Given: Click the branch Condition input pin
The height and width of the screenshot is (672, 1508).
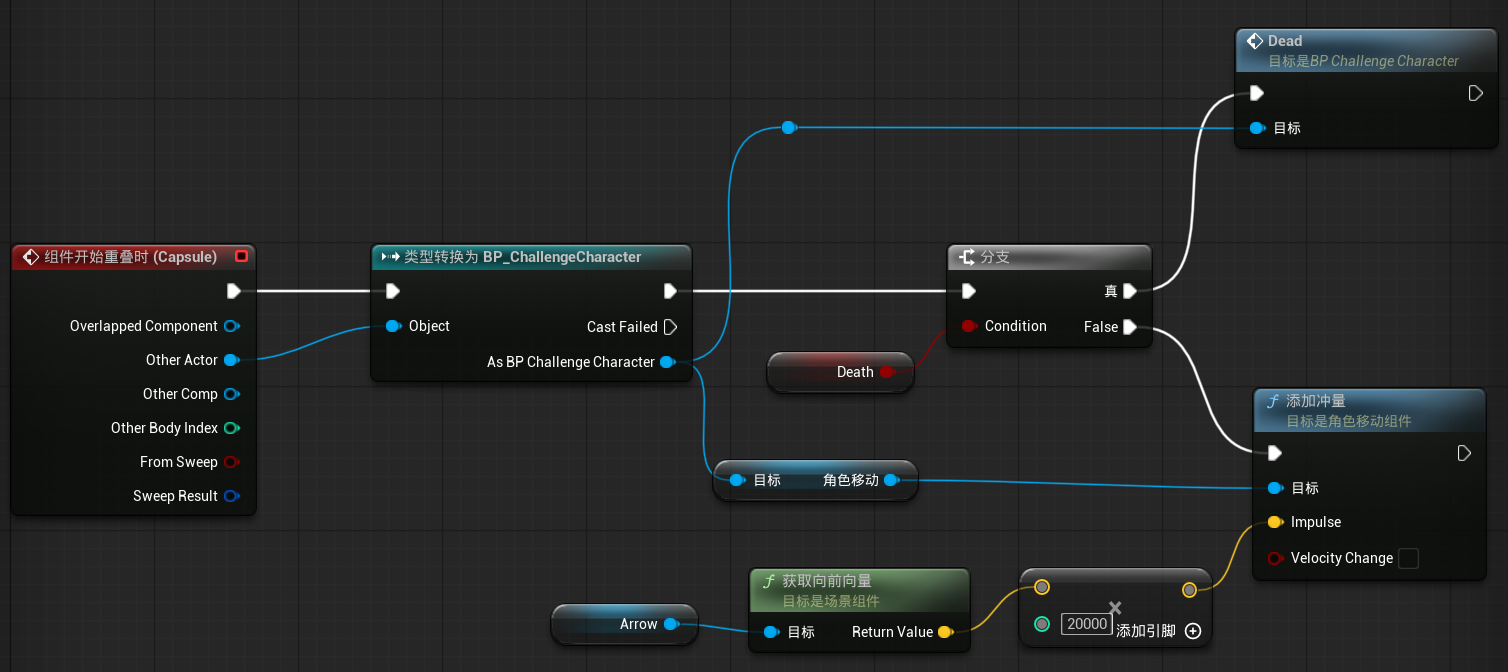Looking at the screenshot, I should click(968, 326).
